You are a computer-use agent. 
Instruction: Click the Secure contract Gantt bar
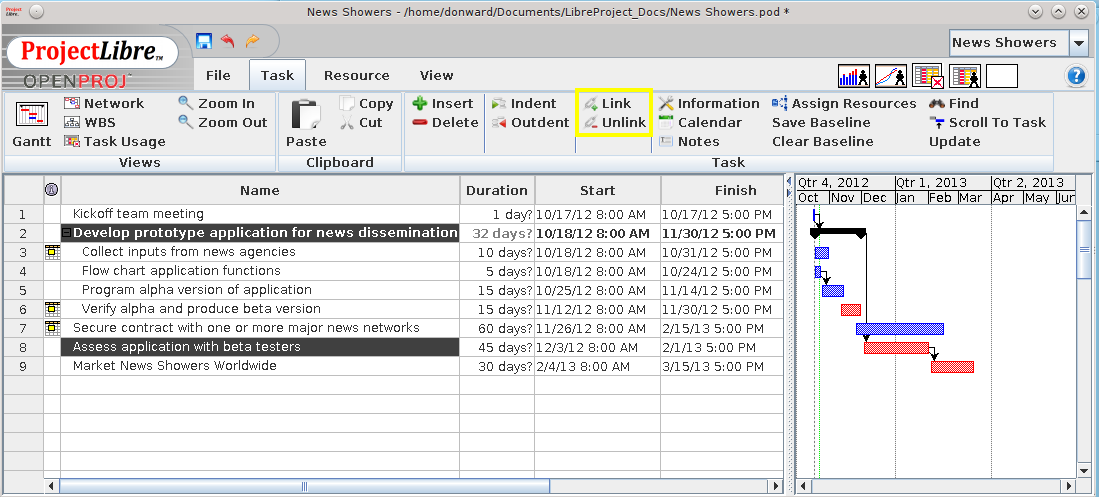click(x=900, y=329)
